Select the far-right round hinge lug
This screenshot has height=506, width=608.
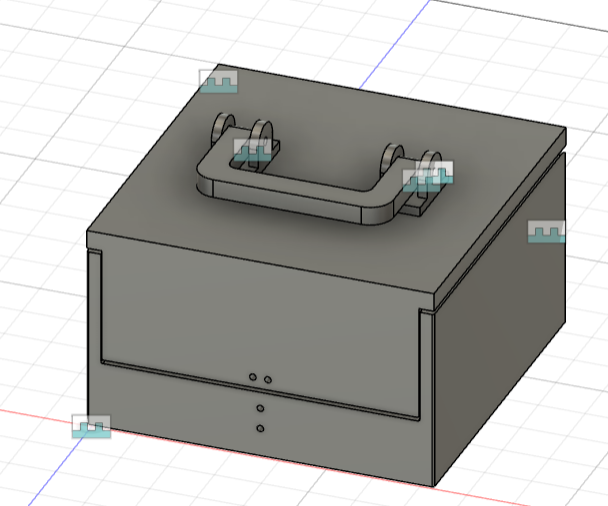431,161
